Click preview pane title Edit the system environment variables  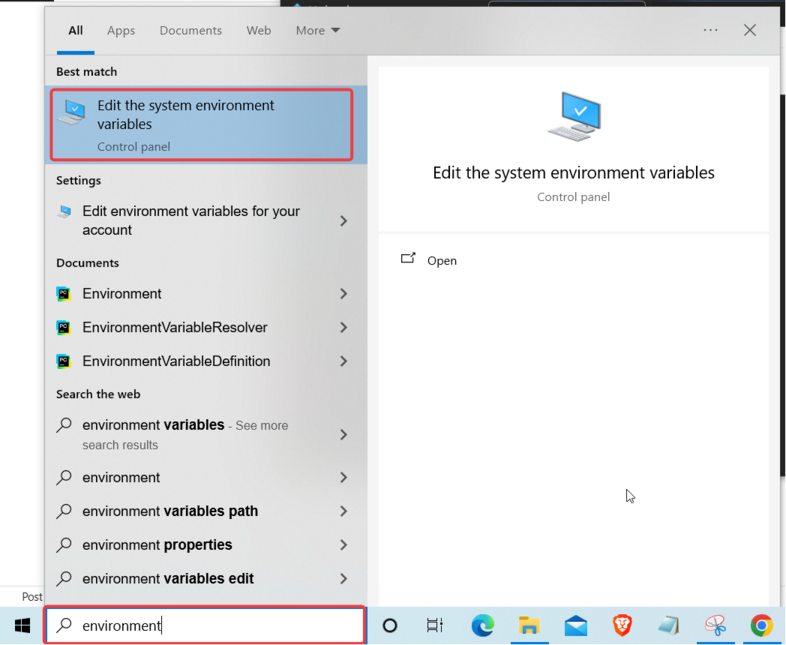coord(573,173)
